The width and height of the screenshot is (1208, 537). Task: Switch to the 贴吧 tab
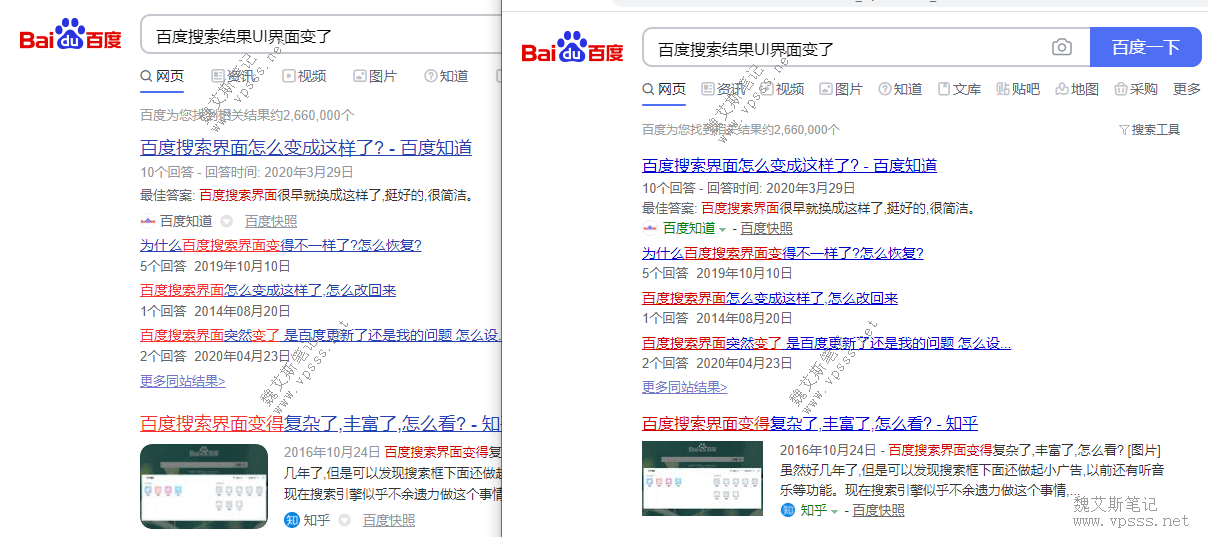[1017, 89]
